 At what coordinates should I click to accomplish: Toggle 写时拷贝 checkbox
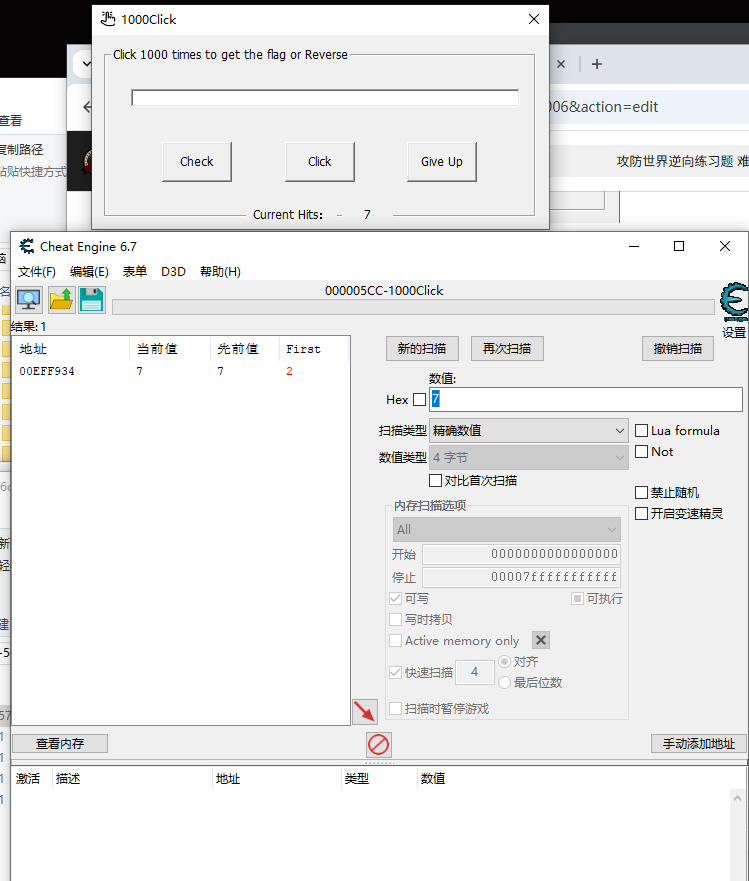pyautogui.click(x=396, y=619)
